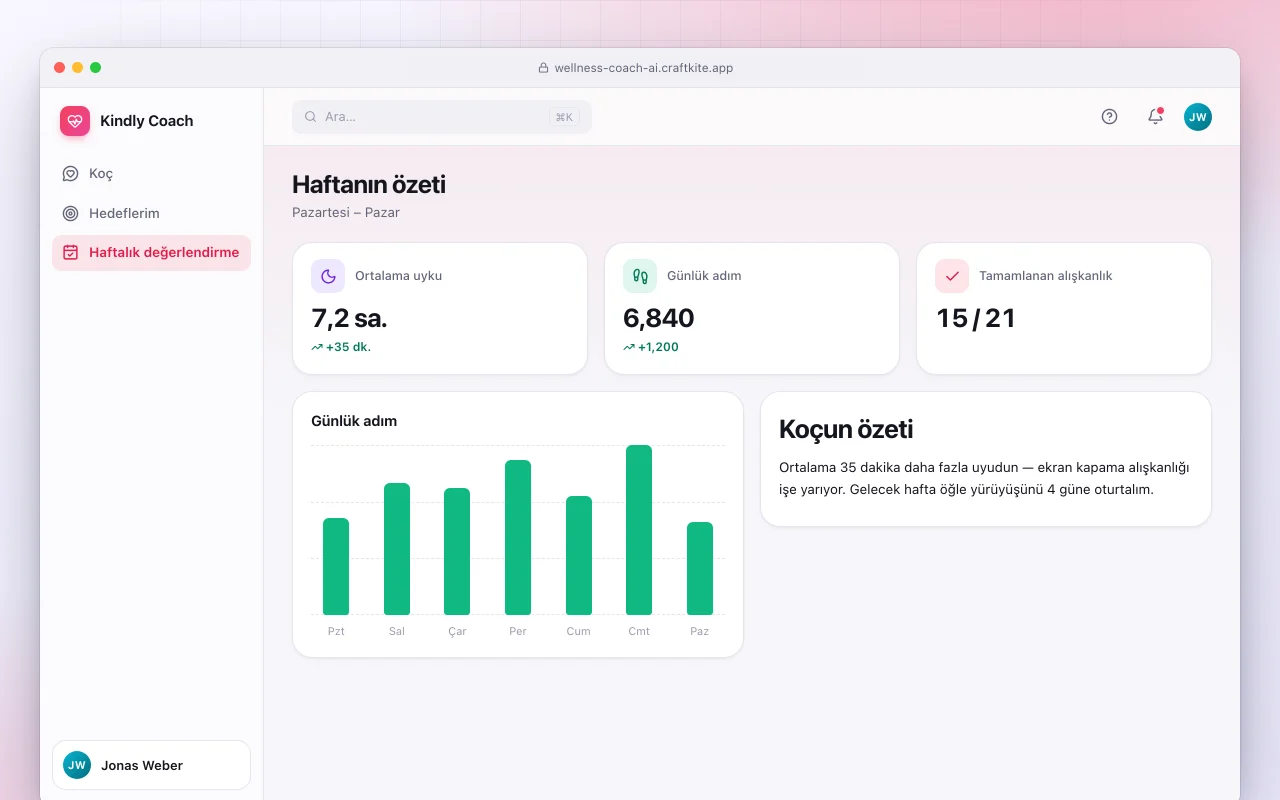Screen dimensions: 1280x800
Task: Click the Koç chat-heart icon in sidebar
Action: 70,174
